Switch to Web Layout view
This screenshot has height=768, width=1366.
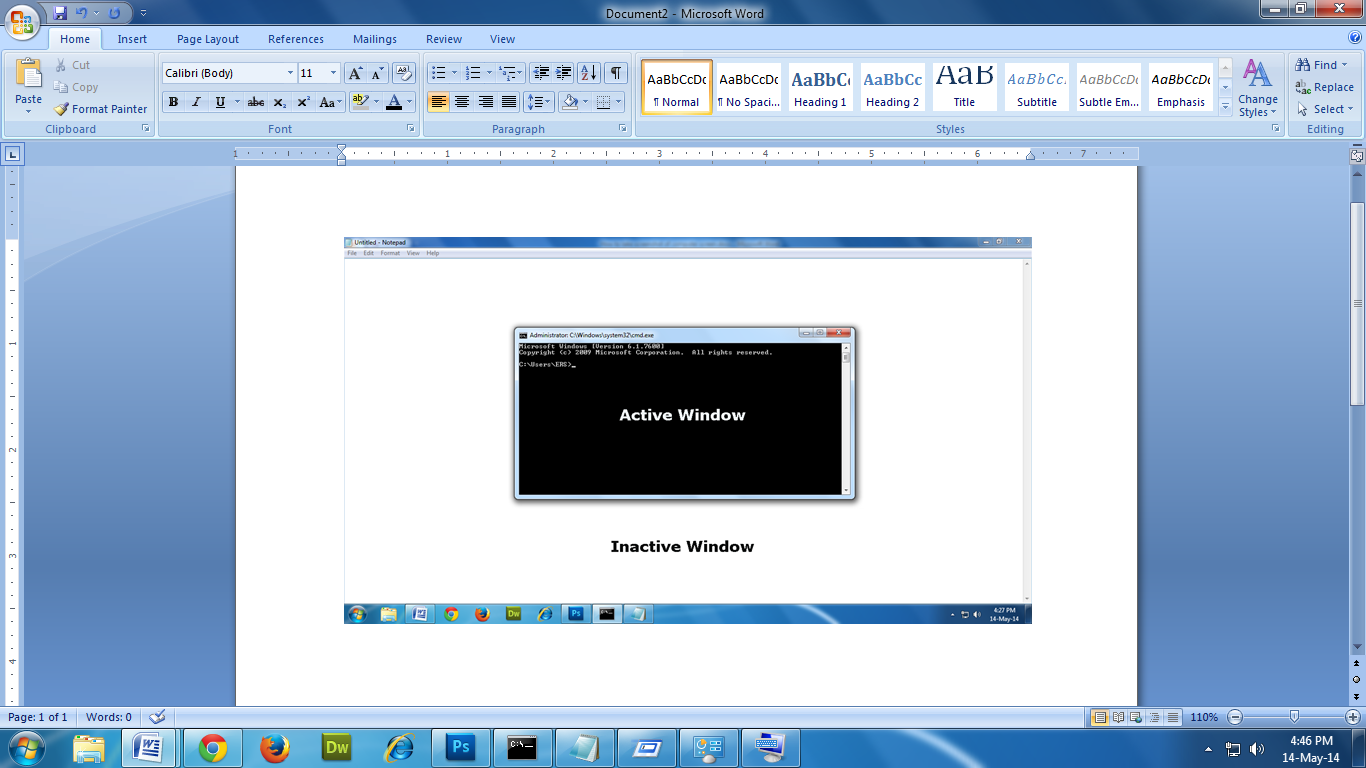coord(1136,717)
